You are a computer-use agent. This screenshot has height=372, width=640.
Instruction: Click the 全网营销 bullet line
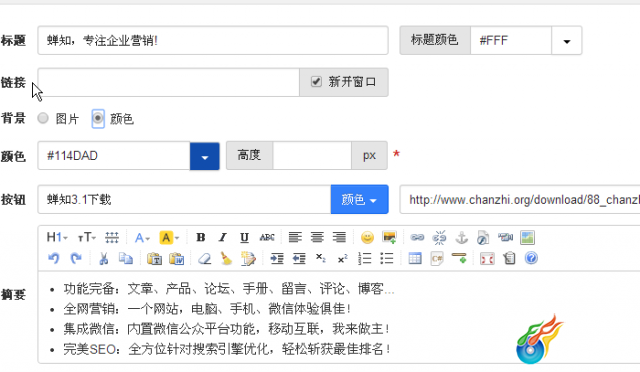207,309
